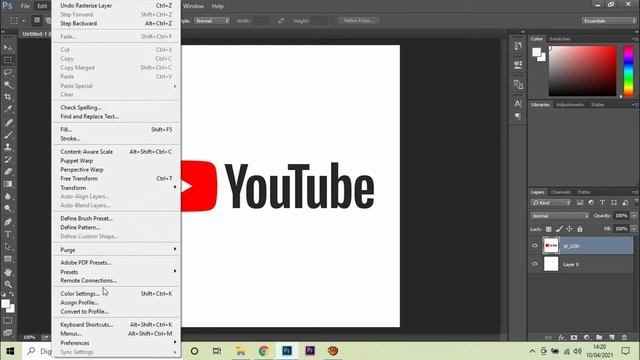
Task: Select the Horizontal Type tool
Action: click(8, 234)
